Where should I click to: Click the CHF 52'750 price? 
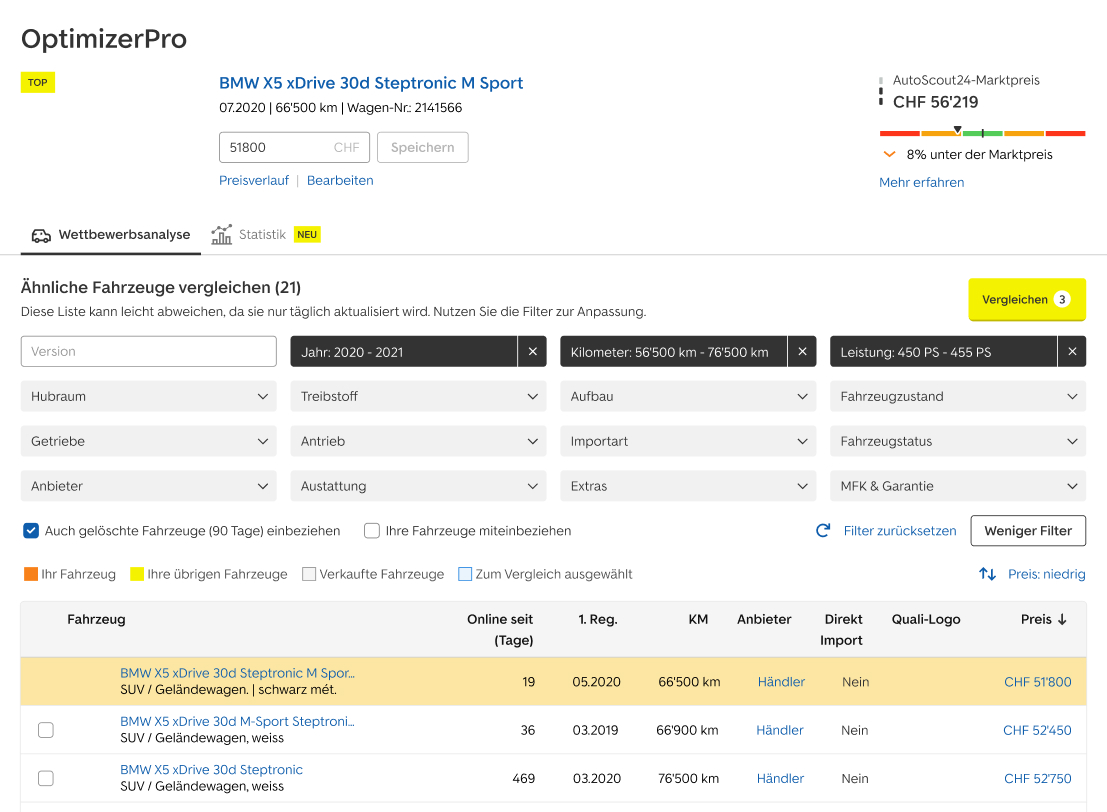click(1037, 778)
